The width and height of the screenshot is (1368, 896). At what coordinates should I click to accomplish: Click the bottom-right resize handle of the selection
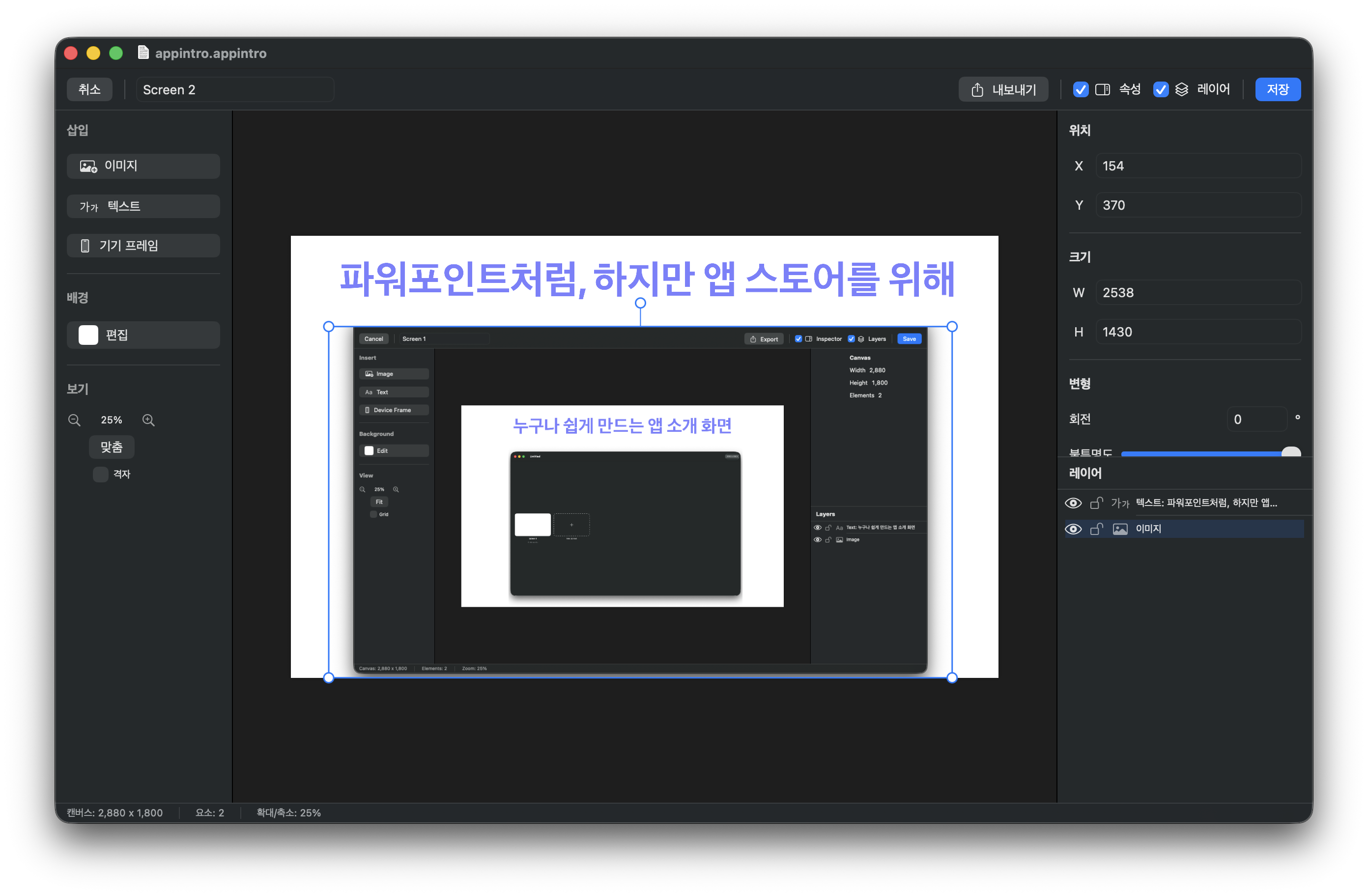[x=952, y=677]
